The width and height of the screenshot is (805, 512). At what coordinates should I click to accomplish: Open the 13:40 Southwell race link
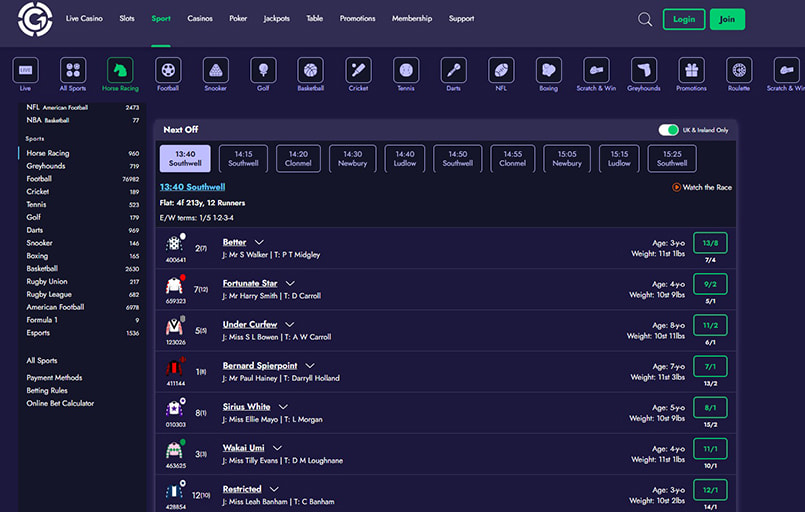192,187
